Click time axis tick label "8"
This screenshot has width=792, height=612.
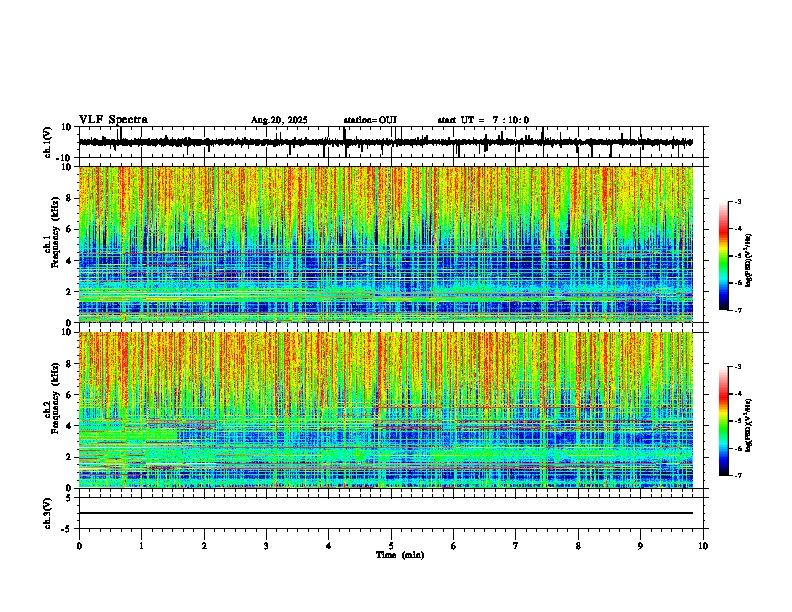click(x=578, y=546)
